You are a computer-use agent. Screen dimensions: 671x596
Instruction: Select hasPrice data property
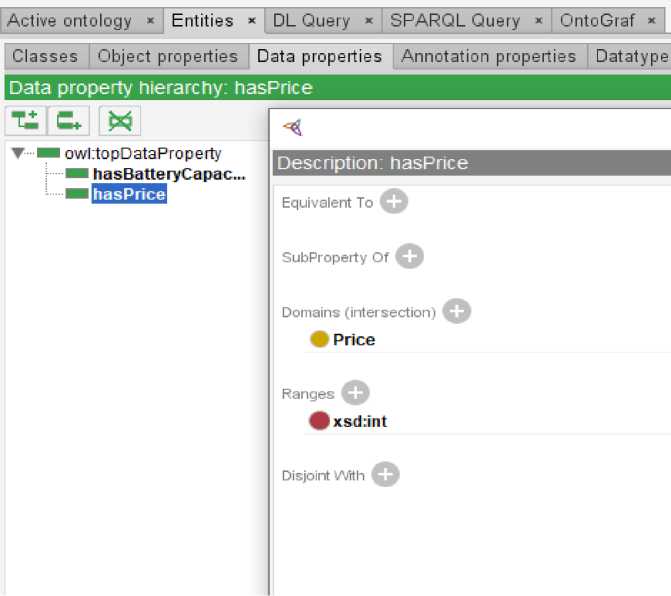tap(129, 194)
